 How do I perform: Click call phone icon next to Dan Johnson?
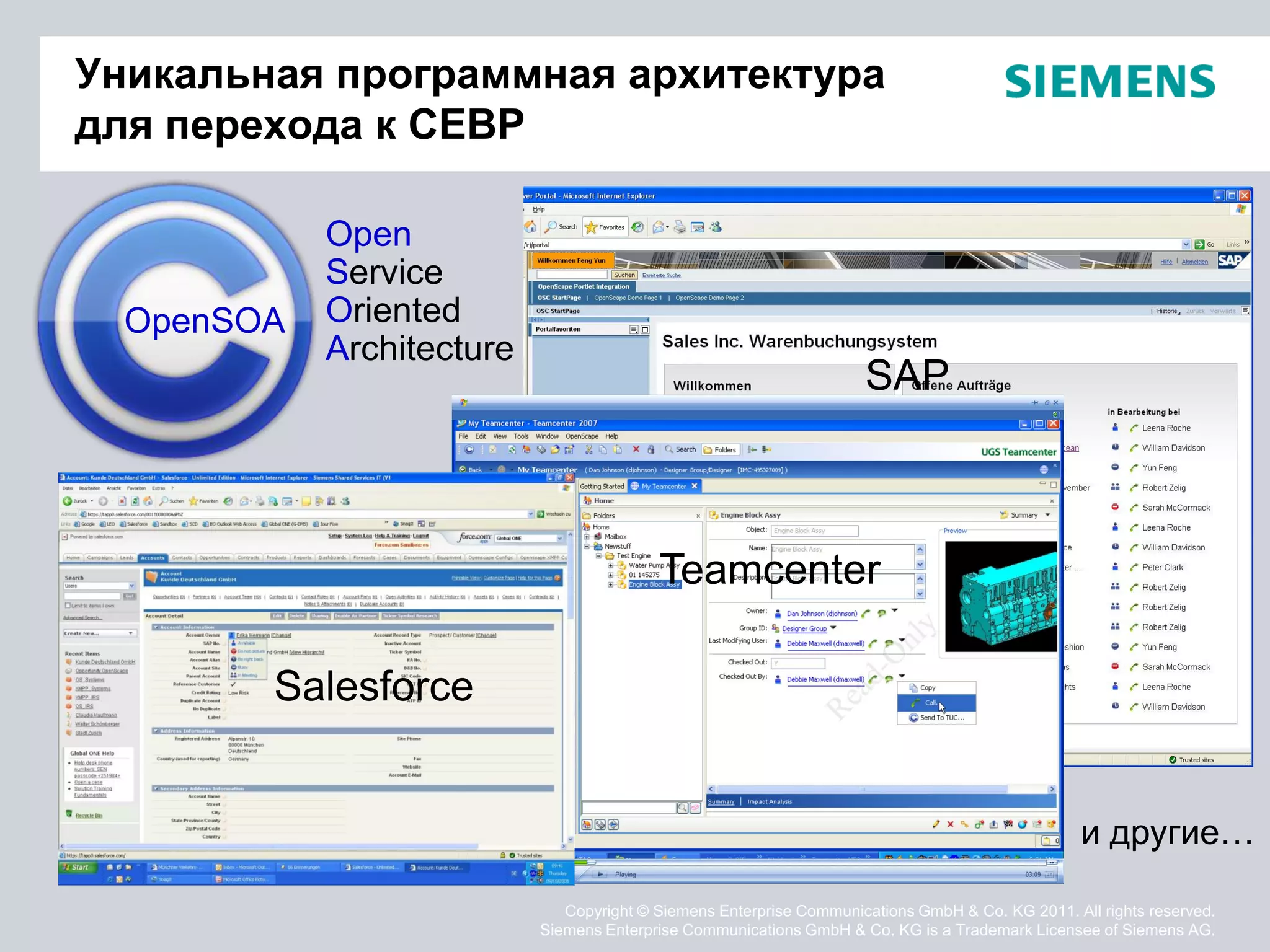[x=866, y=613]
